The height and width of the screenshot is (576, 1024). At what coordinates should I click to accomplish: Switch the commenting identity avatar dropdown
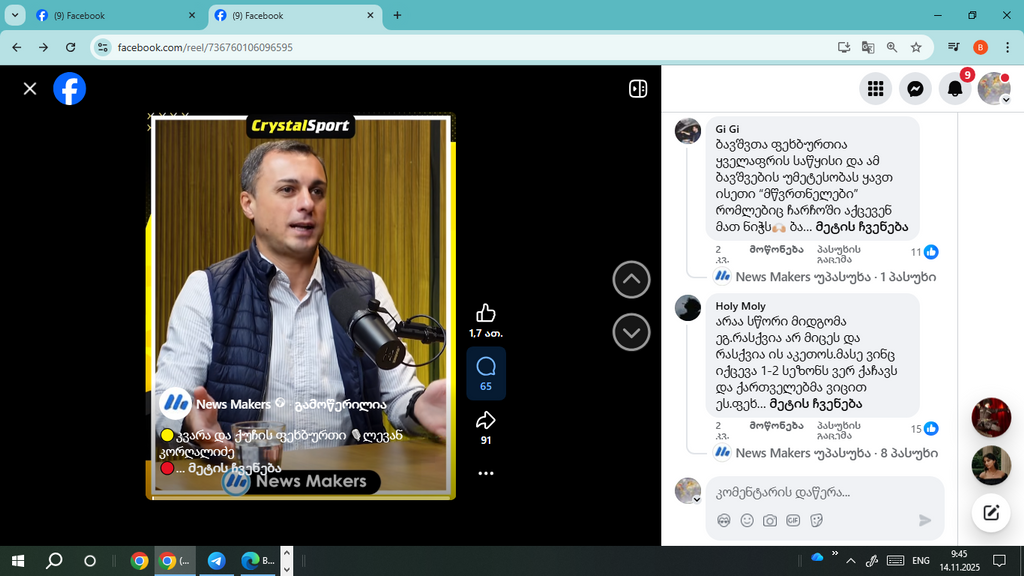[x=688, y=491]
